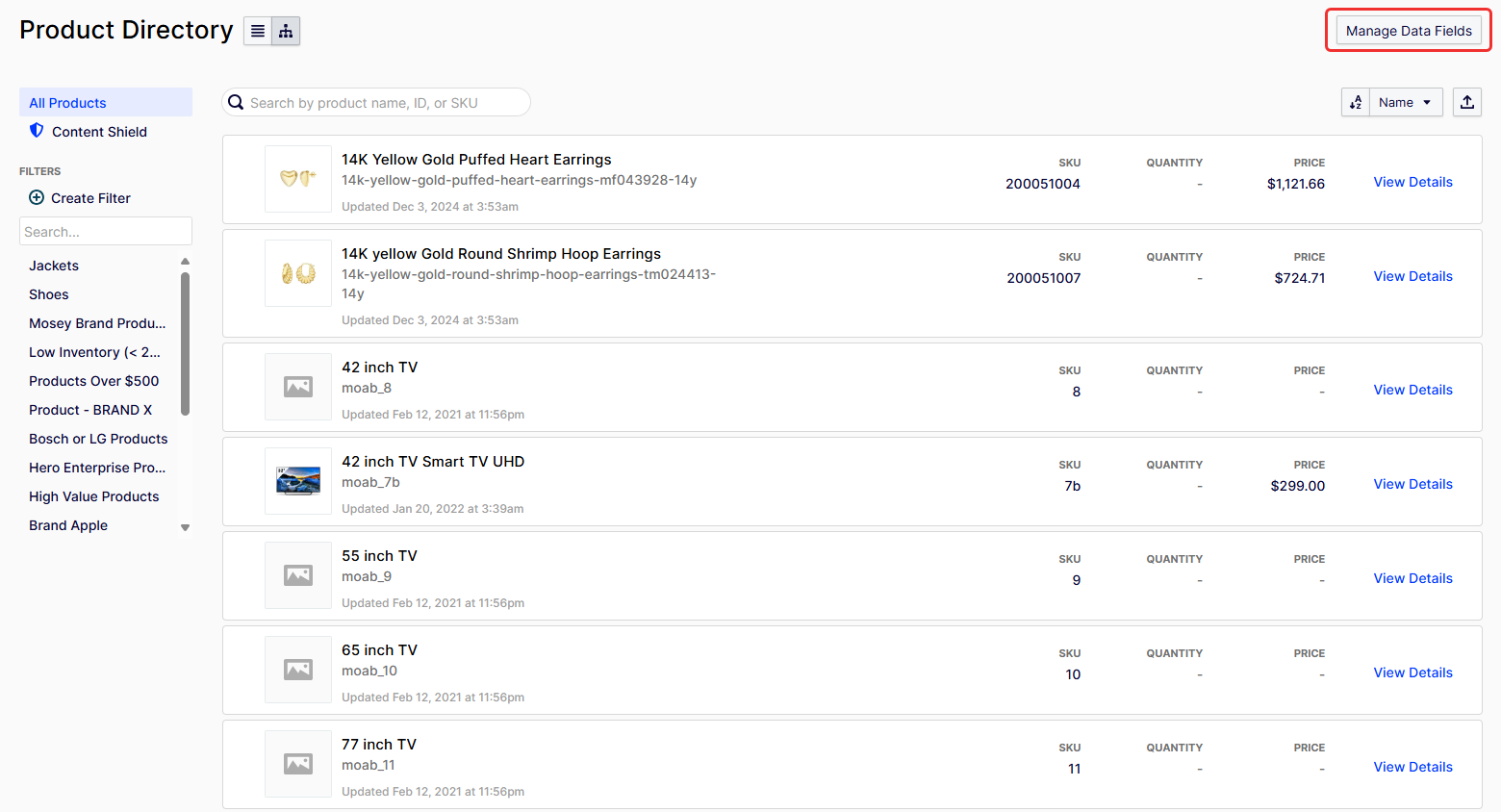Click the Updated Jan 20, 2022 timestamp

(433, 509)
